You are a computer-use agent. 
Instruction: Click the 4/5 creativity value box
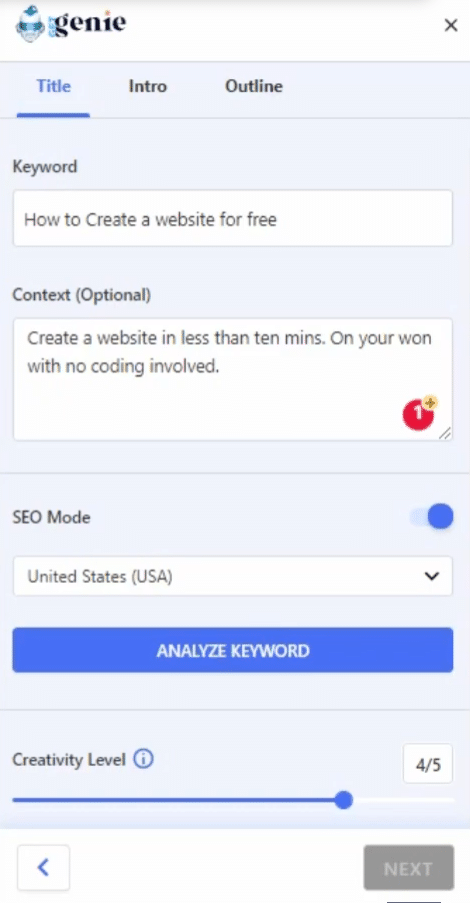428,764
